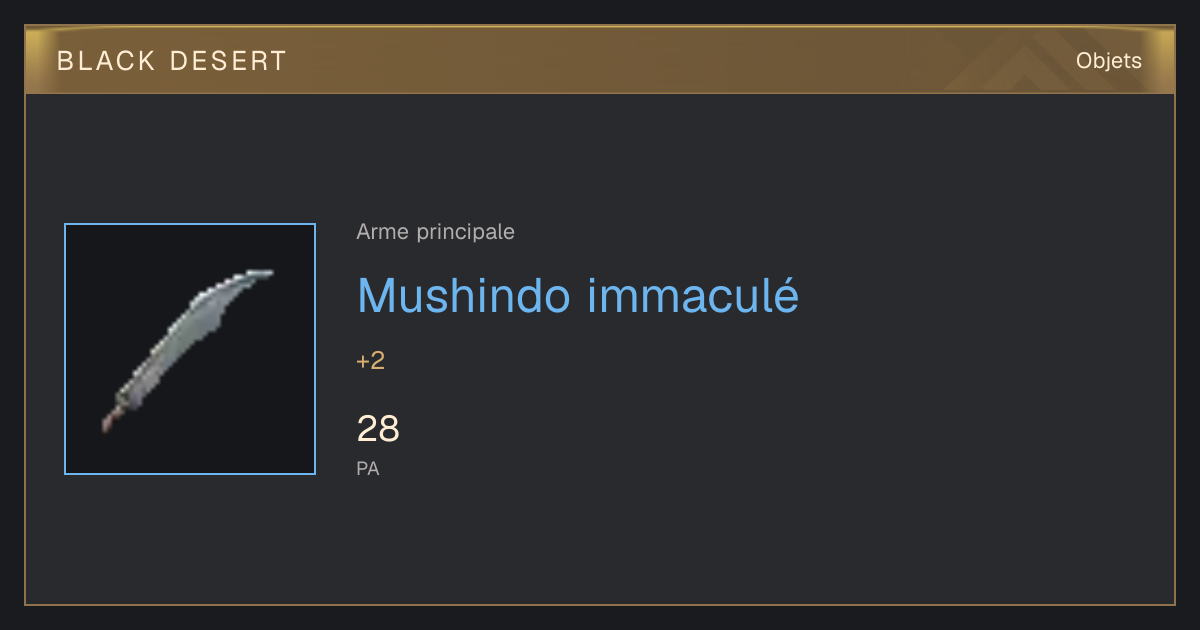Click the 28 attack value
The image size is (1200, 630).
click(378, 429)
